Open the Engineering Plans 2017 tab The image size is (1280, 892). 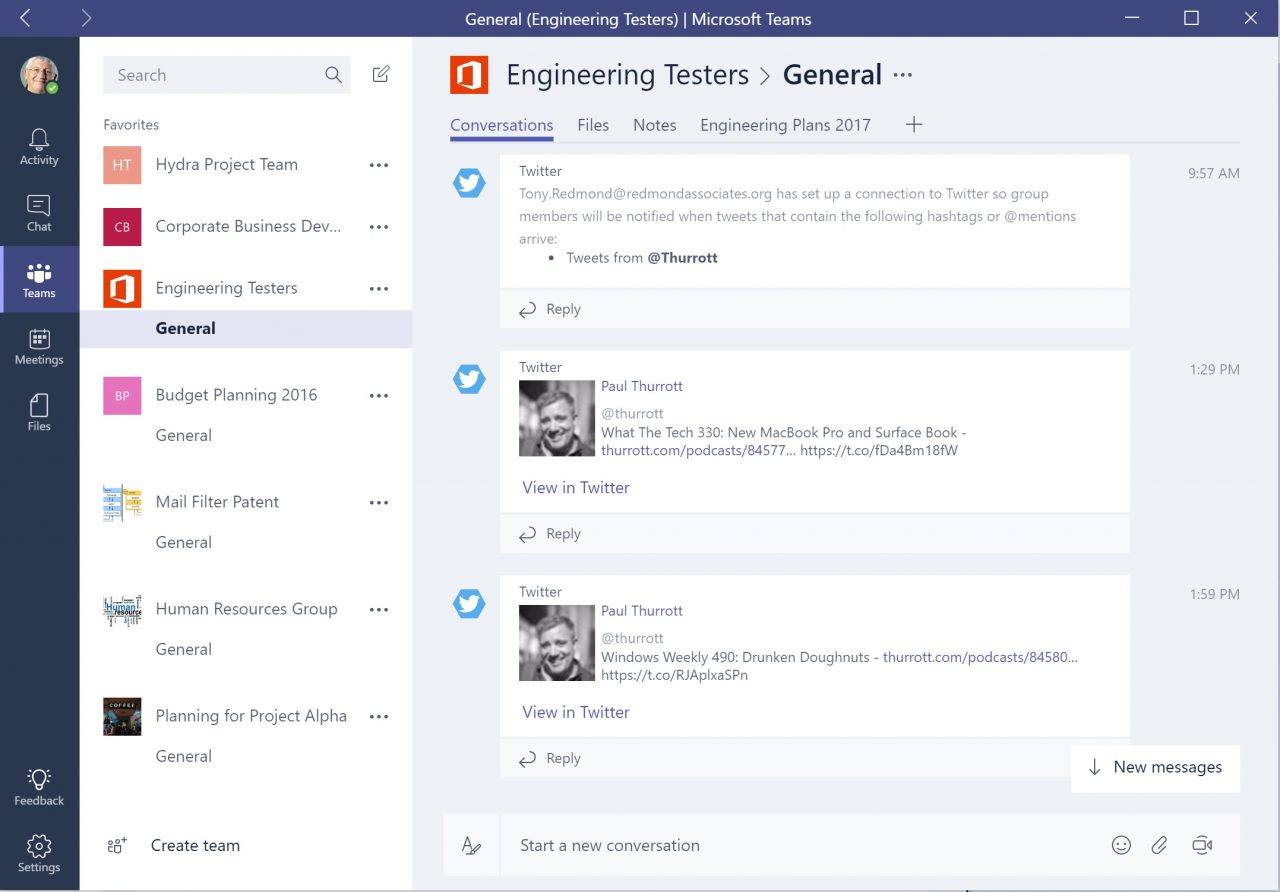785,125
